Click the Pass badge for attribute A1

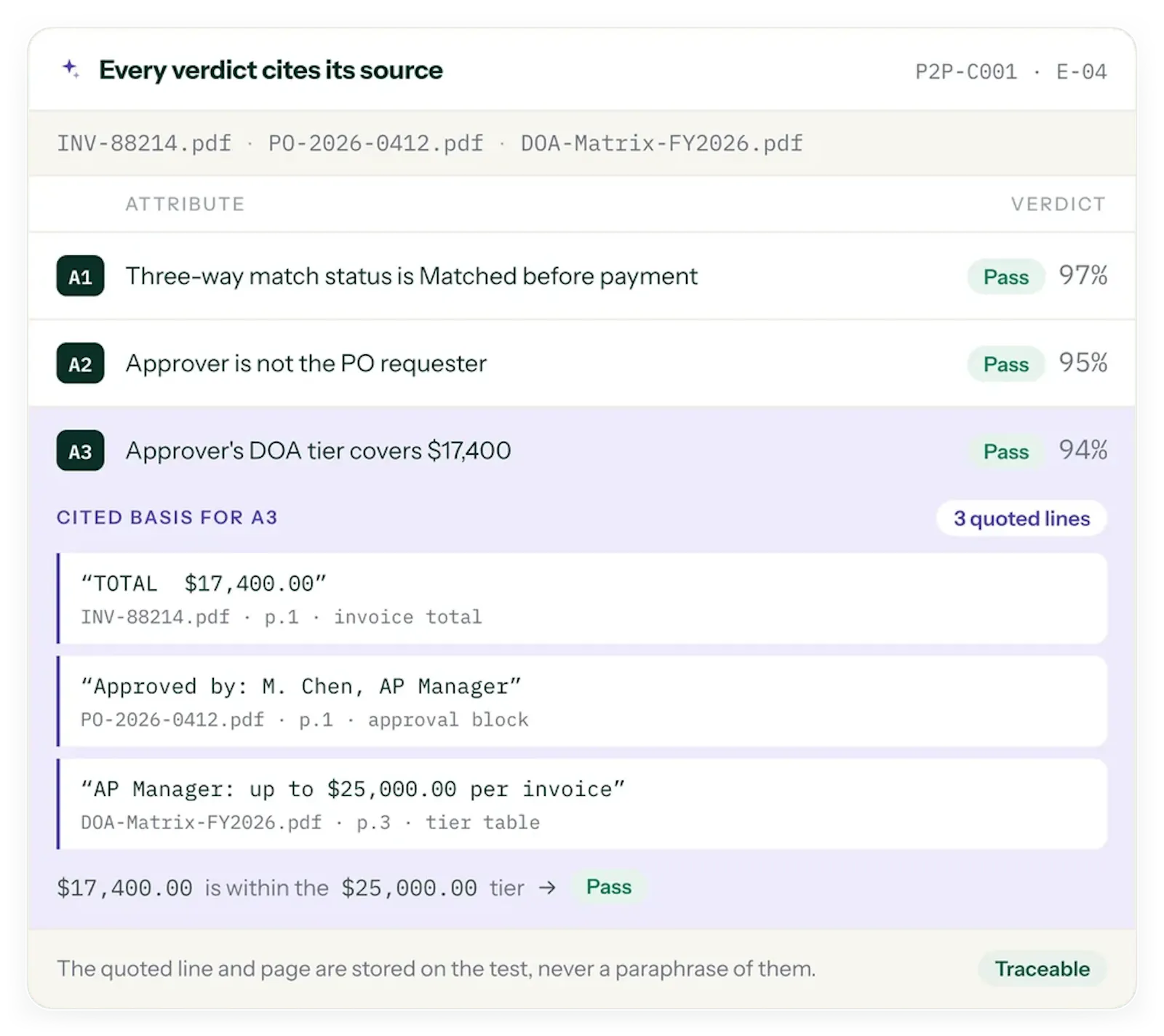pos(1006,276)
